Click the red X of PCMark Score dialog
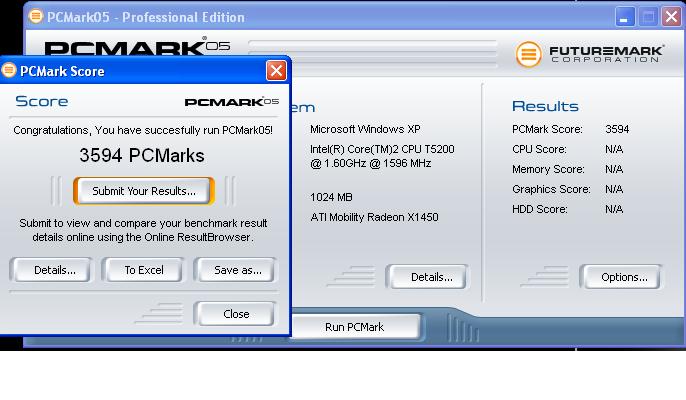Screen dimensions: 686x400 coord(276,70)
